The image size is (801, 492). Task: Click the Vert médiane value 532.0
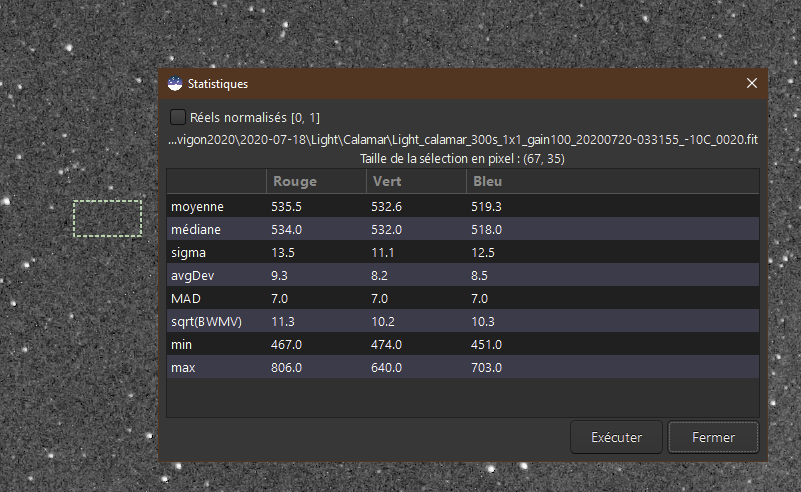(x=386, y=229)
